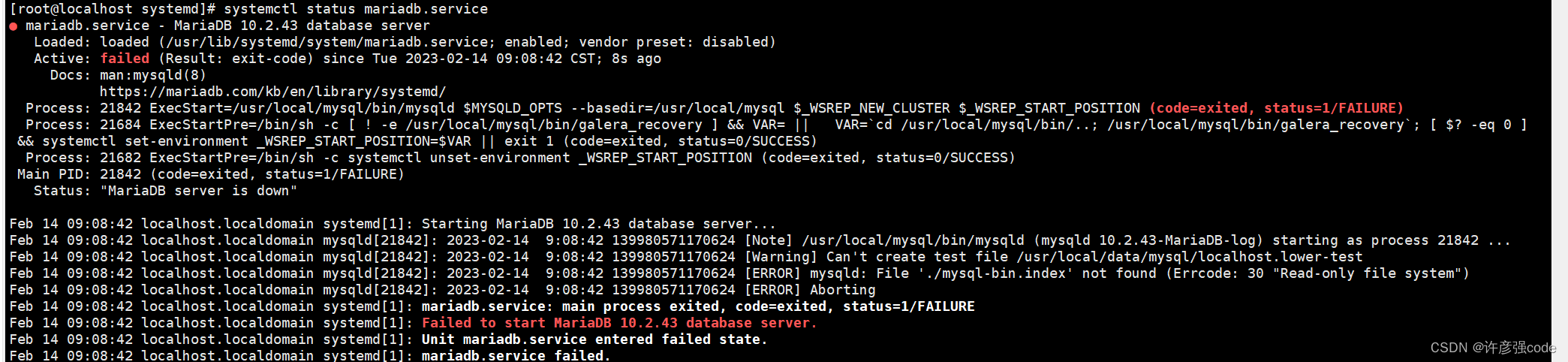This screenshot has height=362, width=1568.
Task: Select the Status "MariaDB server is down" text
Action: coord(165,191)
